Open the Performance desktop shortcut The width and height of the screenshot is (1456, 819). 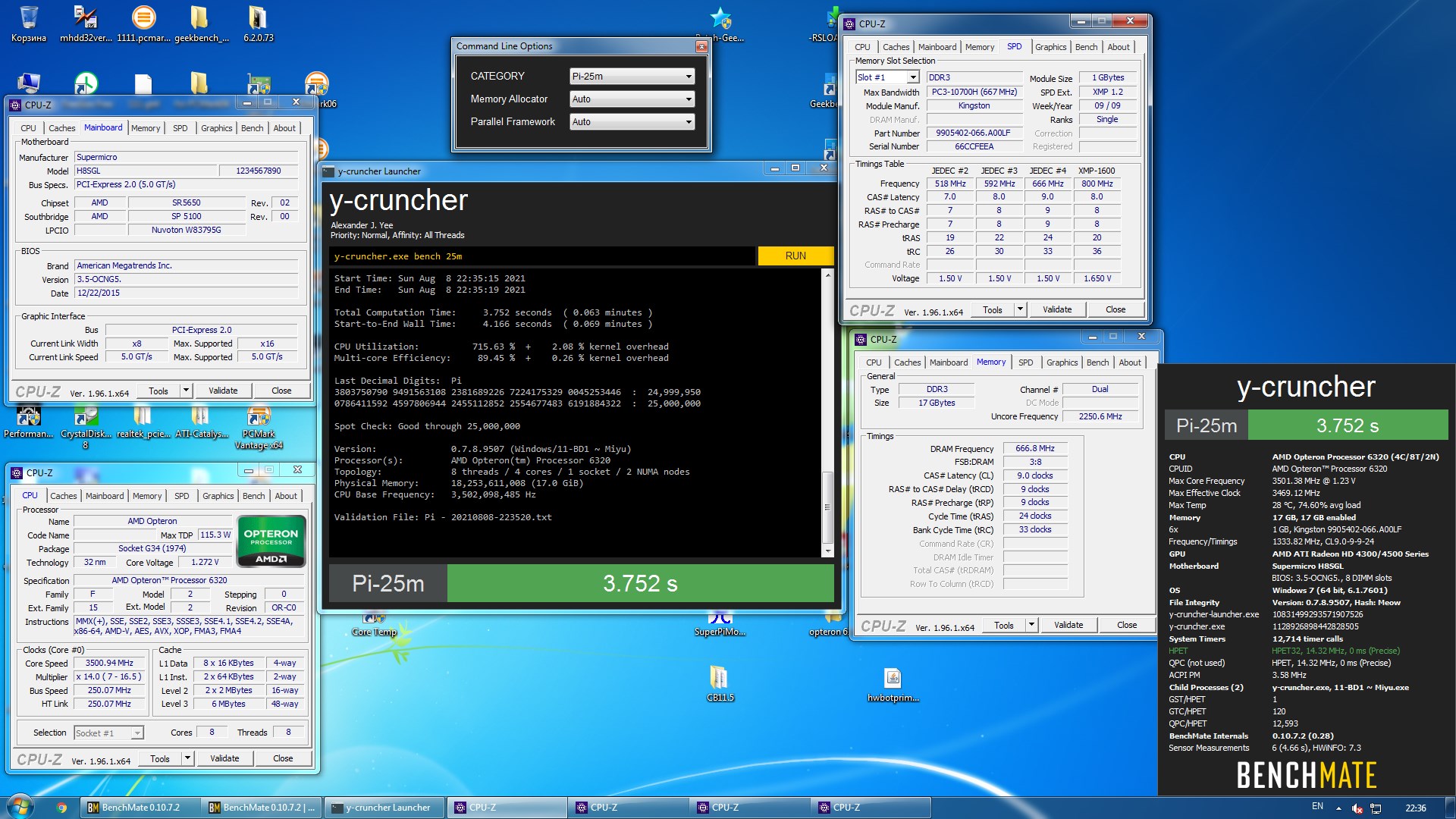click(x=29, y=423)
